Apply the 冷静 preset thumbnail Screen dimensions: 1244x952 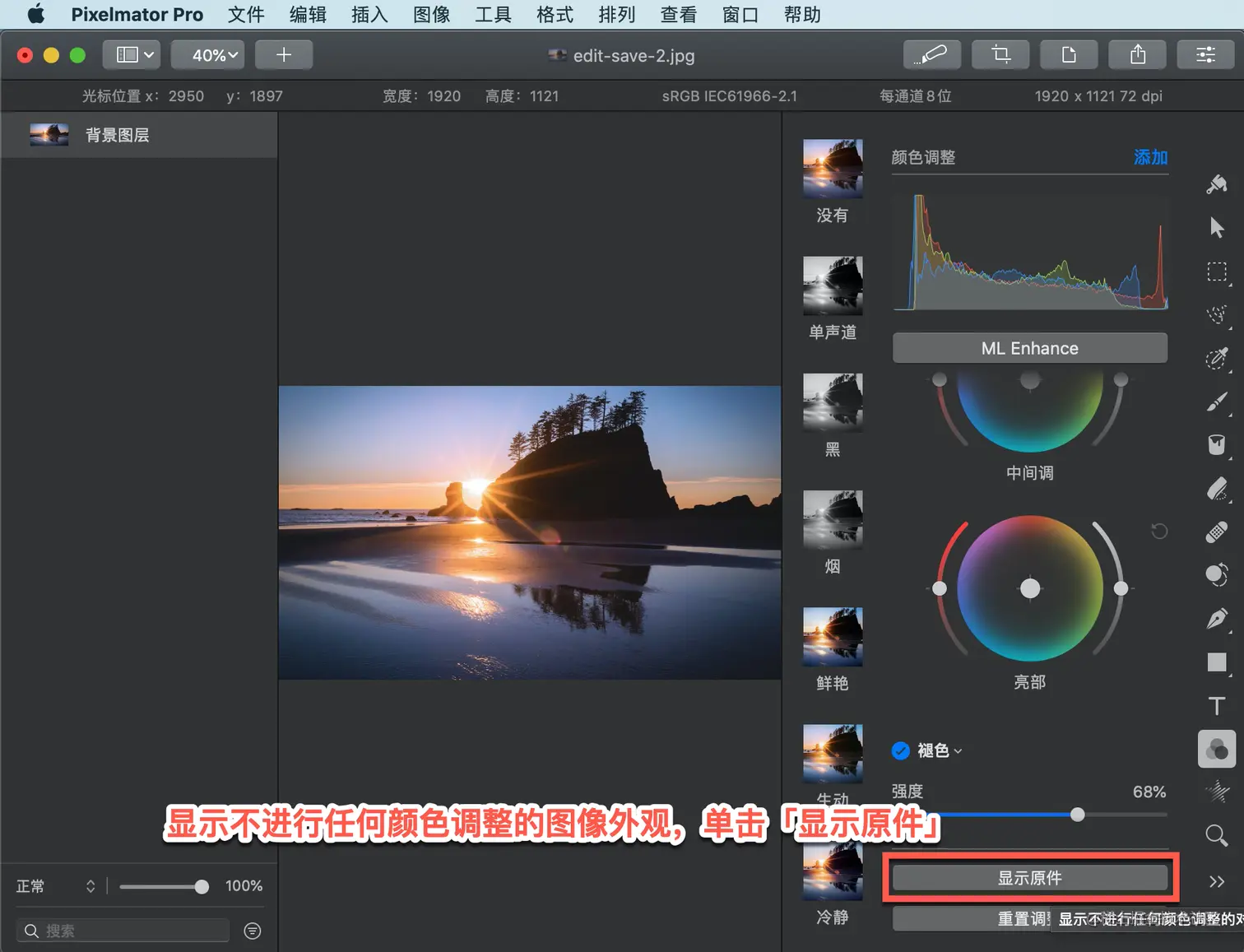[x=833, y=871]
